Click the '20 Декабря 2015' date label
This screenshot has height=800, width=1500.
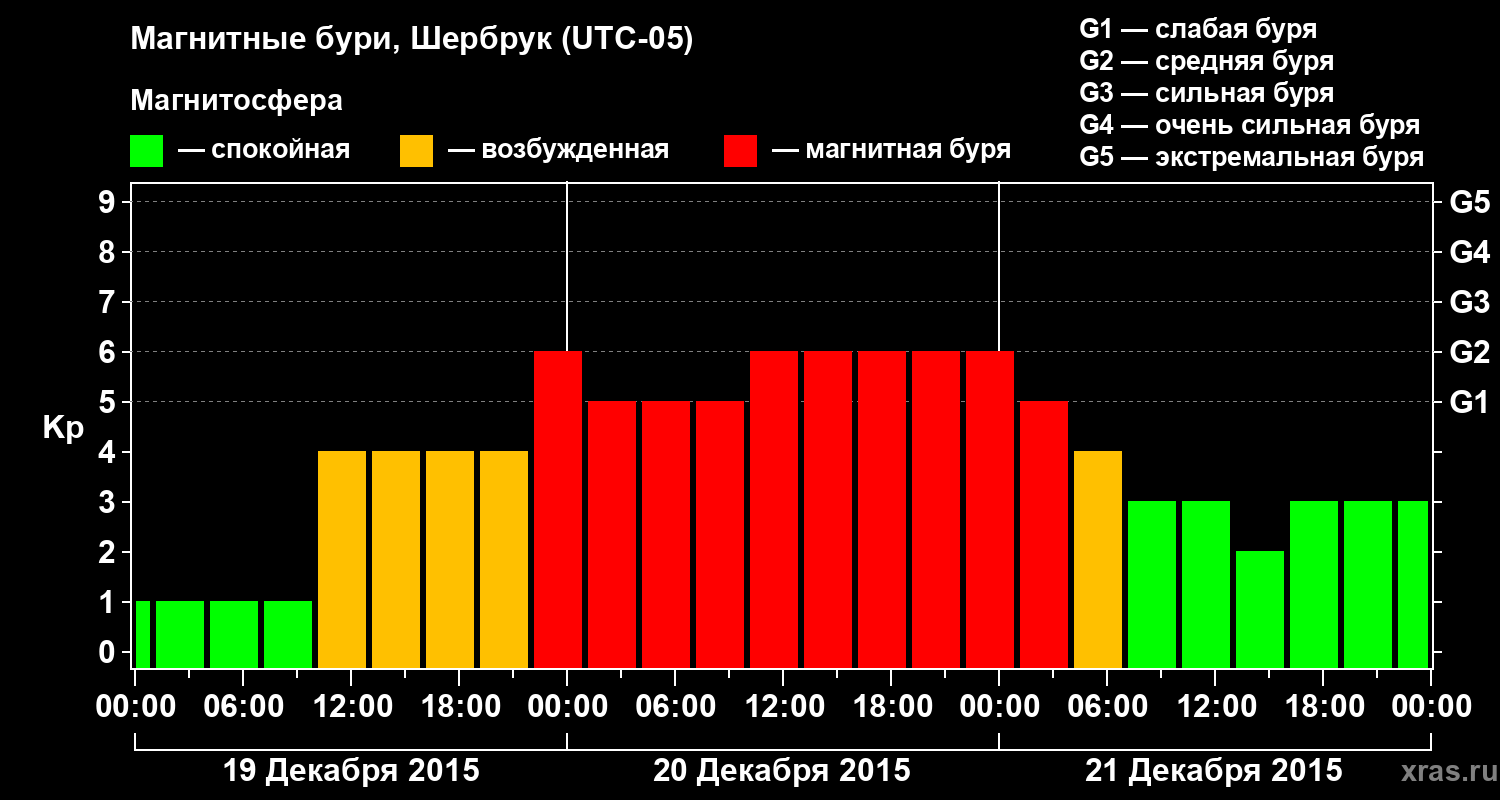point(782,771)
